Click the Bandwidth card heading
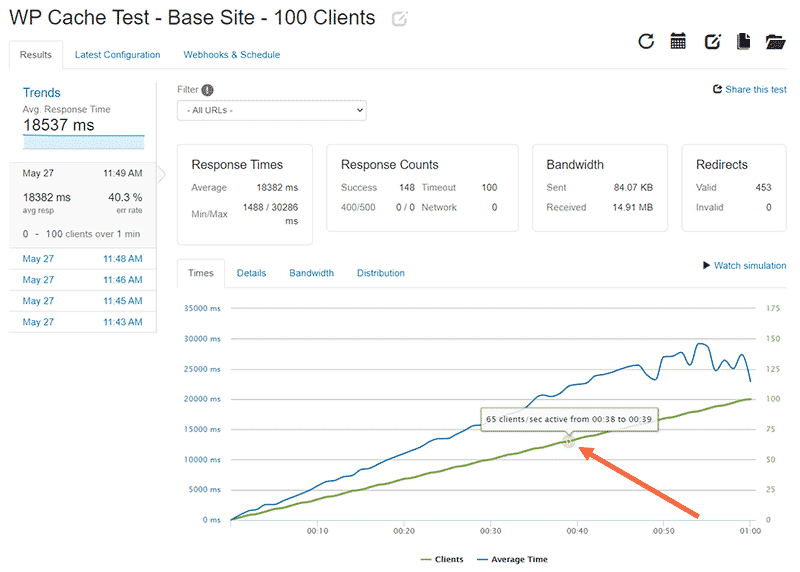Image resolution: width=800 pixels, height=572 pixels. point(574,165)
